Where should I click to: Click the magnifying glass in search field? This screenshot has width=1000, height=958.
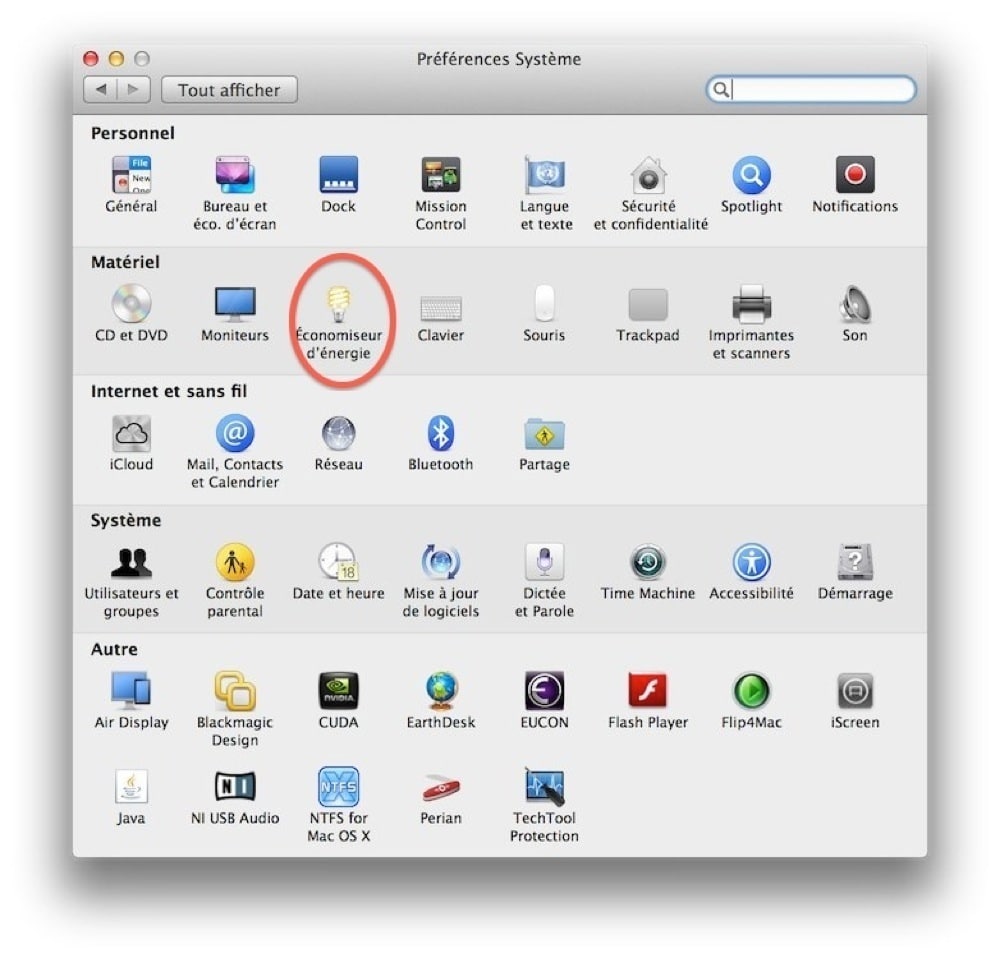721,89
